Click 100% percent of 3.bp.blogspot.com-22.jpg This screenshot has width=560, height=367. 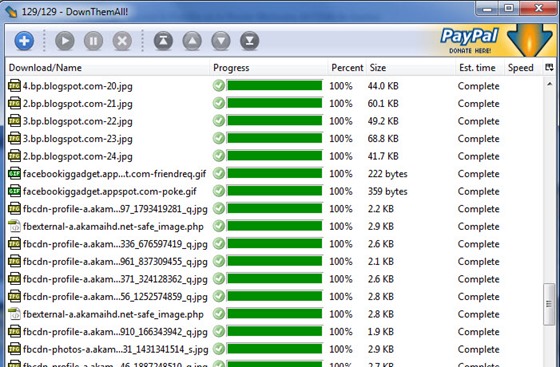click(x=341, y=121)
